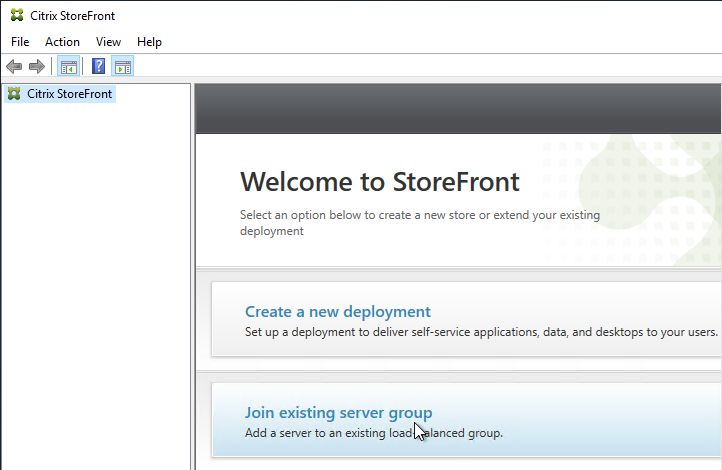This screenshot has width=722, height=470.
Task: Open the Help toolbar icon
Action: (x=99, y=67)
